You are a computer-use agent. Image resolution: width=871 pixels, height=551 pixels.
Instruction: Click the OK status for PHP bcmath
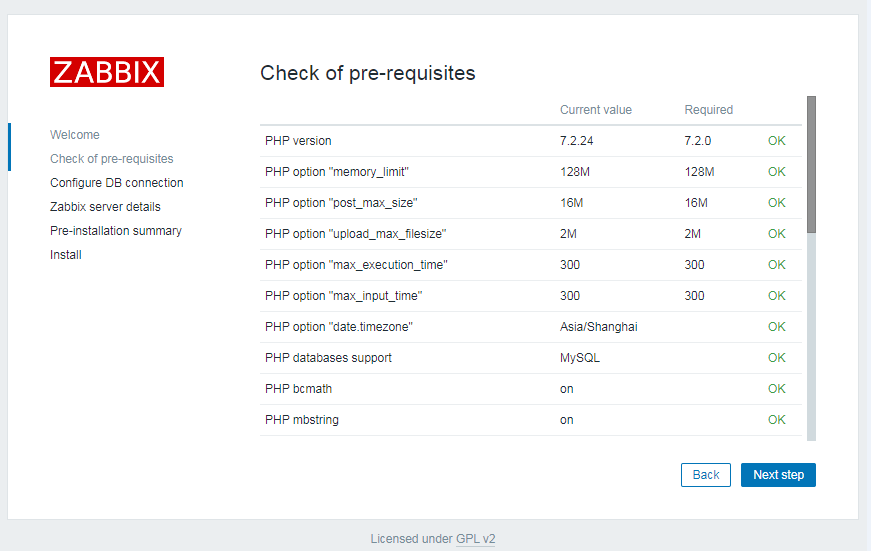(x=776, y=389)
